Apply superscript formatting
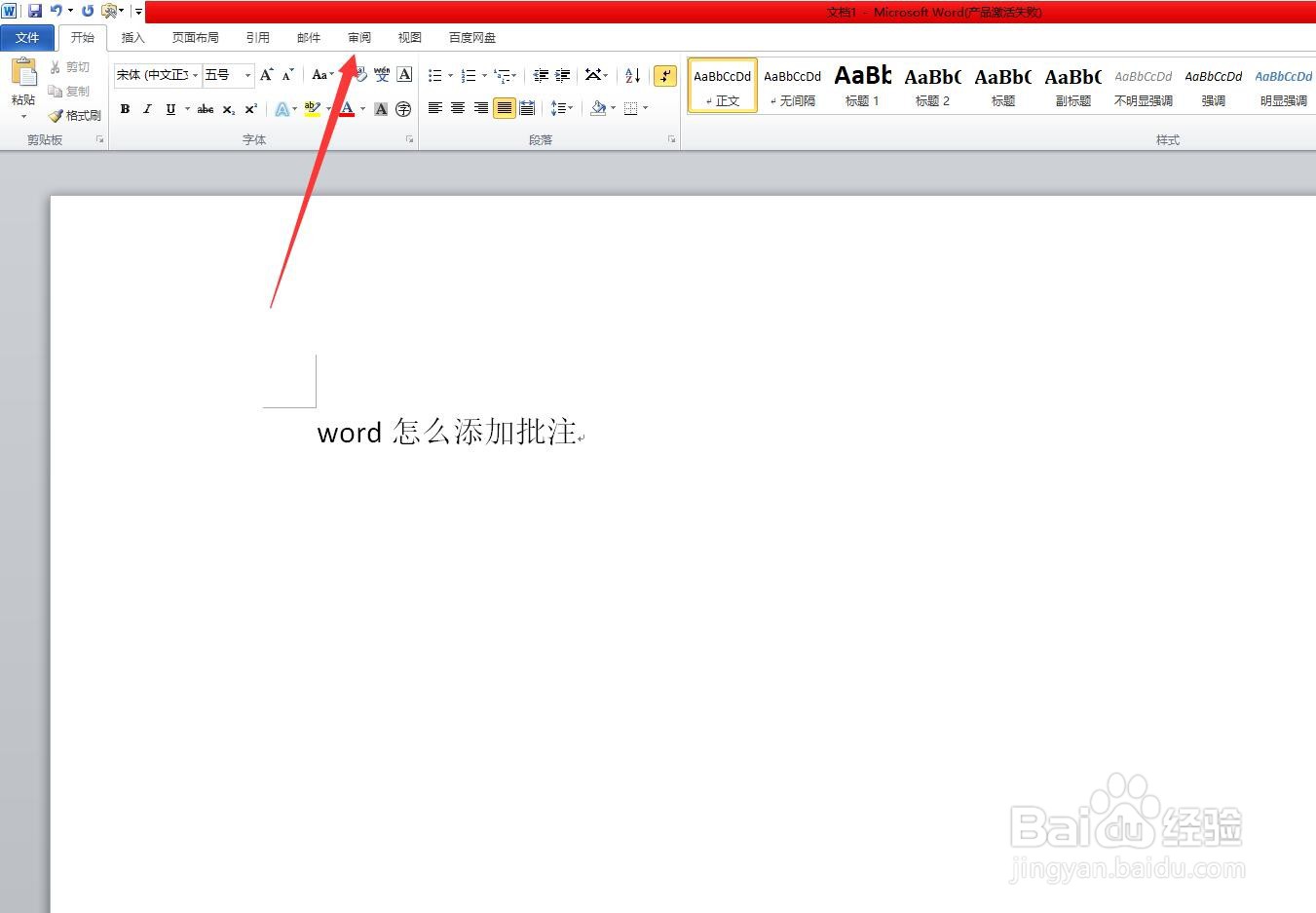This screenshot has height=913, width=1316. pos(250,109)
